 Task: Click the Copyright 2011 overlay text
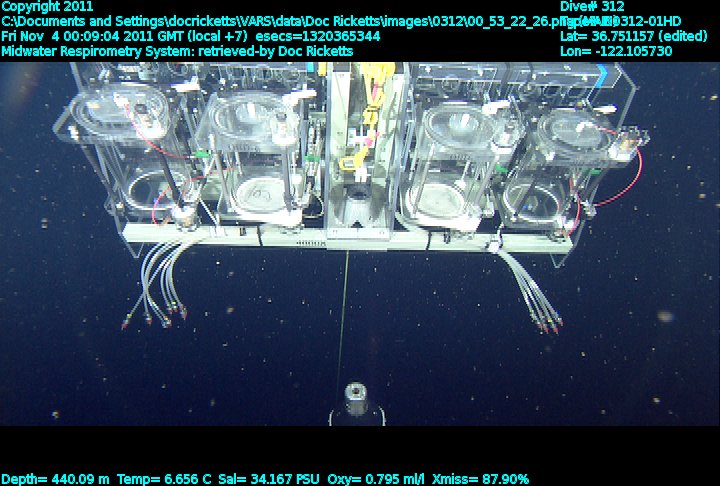[48, 6]
